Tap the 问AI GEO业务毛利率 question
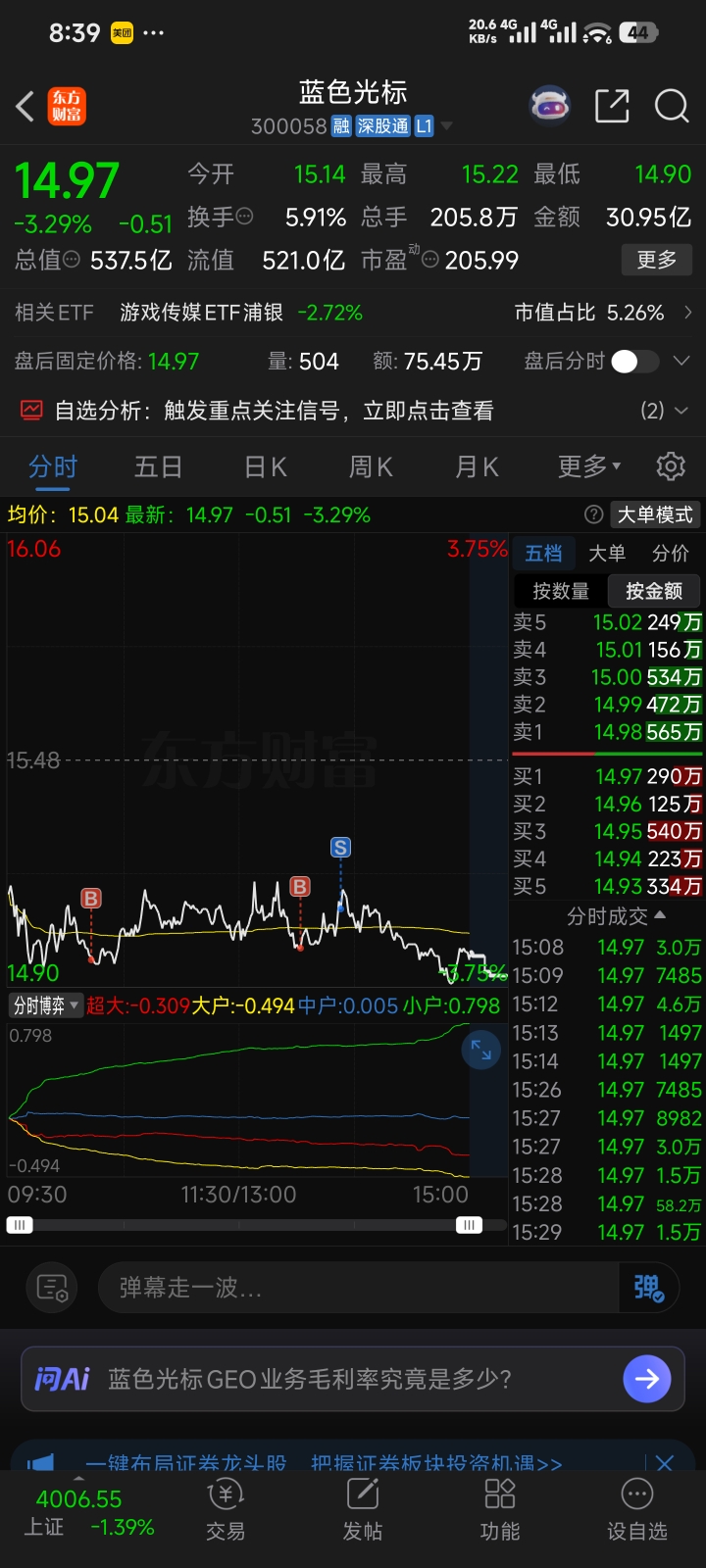The image size is (706, 1568). pos(310,1379)
